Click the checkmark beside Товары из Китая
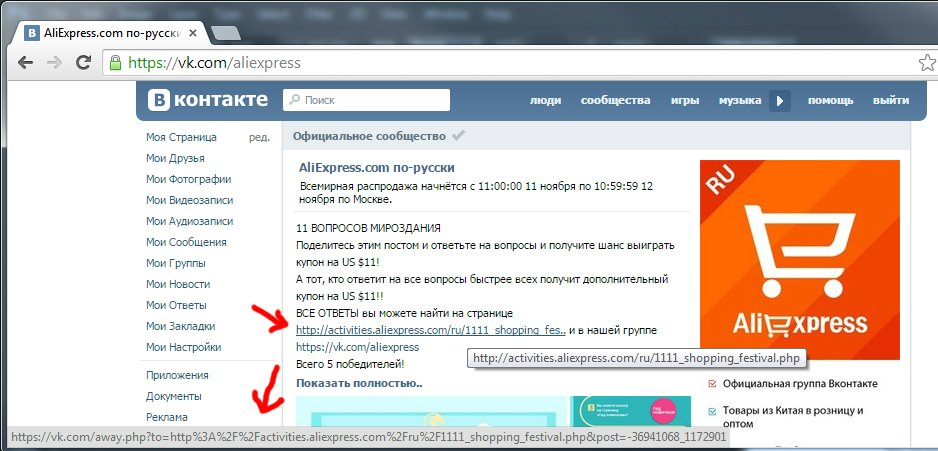 click(712, 411)
